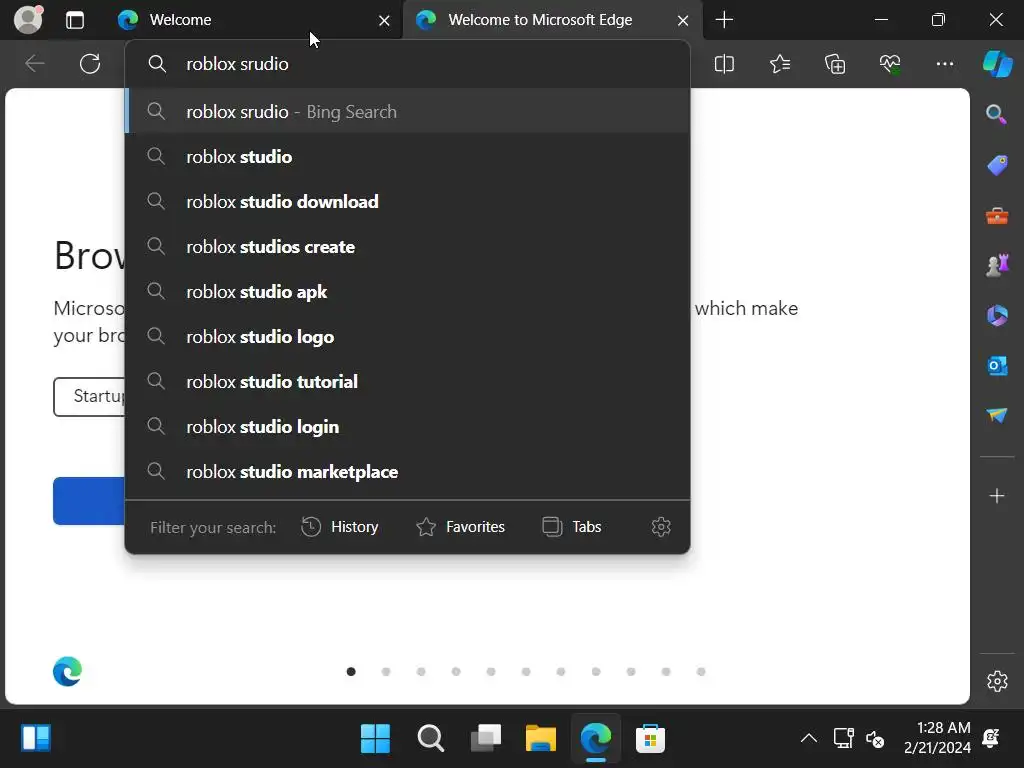The width and height of the screenshot is (1024, 768).
Task: Close the Welcome to Microsoft Edge tab
Action: coord(683,21)
